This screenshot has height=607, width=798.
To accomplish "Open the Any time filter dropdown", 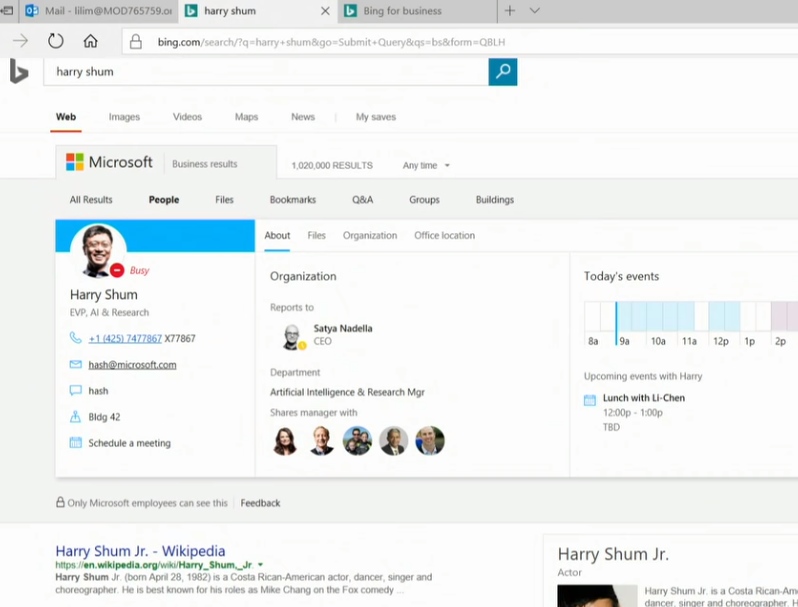I will tap(426, 165).
